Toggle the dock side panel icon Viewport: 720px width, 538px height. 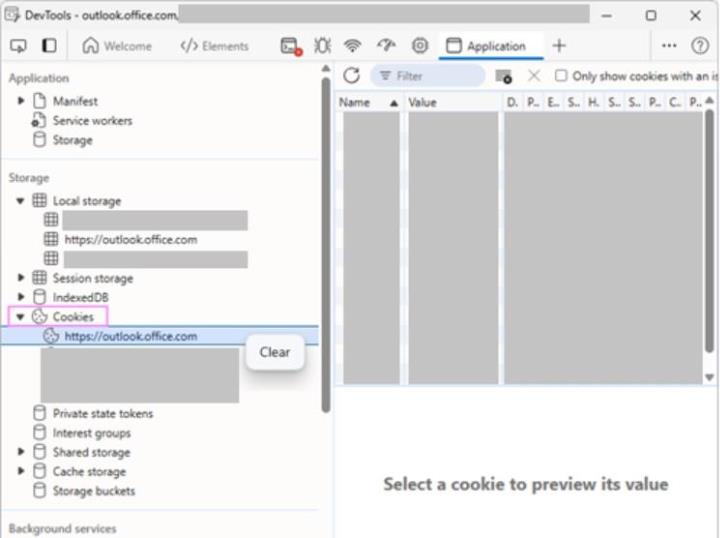pos(49,46)
